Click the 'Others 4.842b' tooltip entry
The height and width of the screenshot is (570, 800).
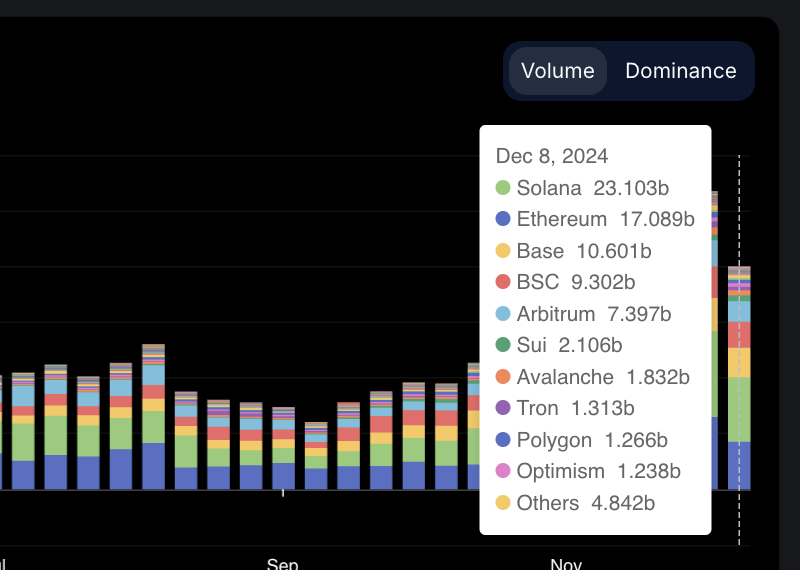(575, 503)
